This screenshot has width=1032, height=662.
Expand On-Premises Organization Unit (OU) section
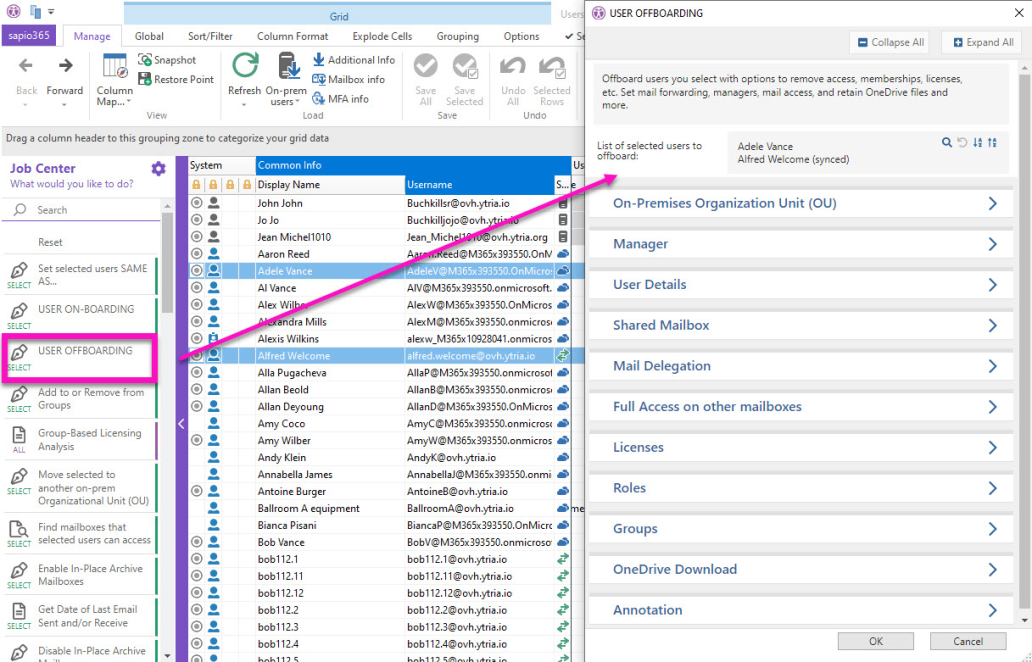coord(801,203)
